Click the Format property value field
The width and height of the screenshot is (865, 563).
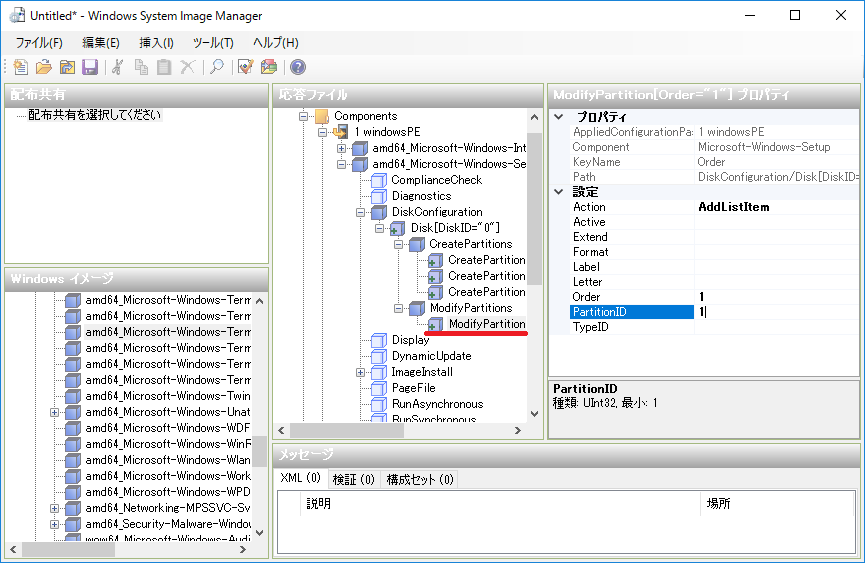tap(777, 252)
